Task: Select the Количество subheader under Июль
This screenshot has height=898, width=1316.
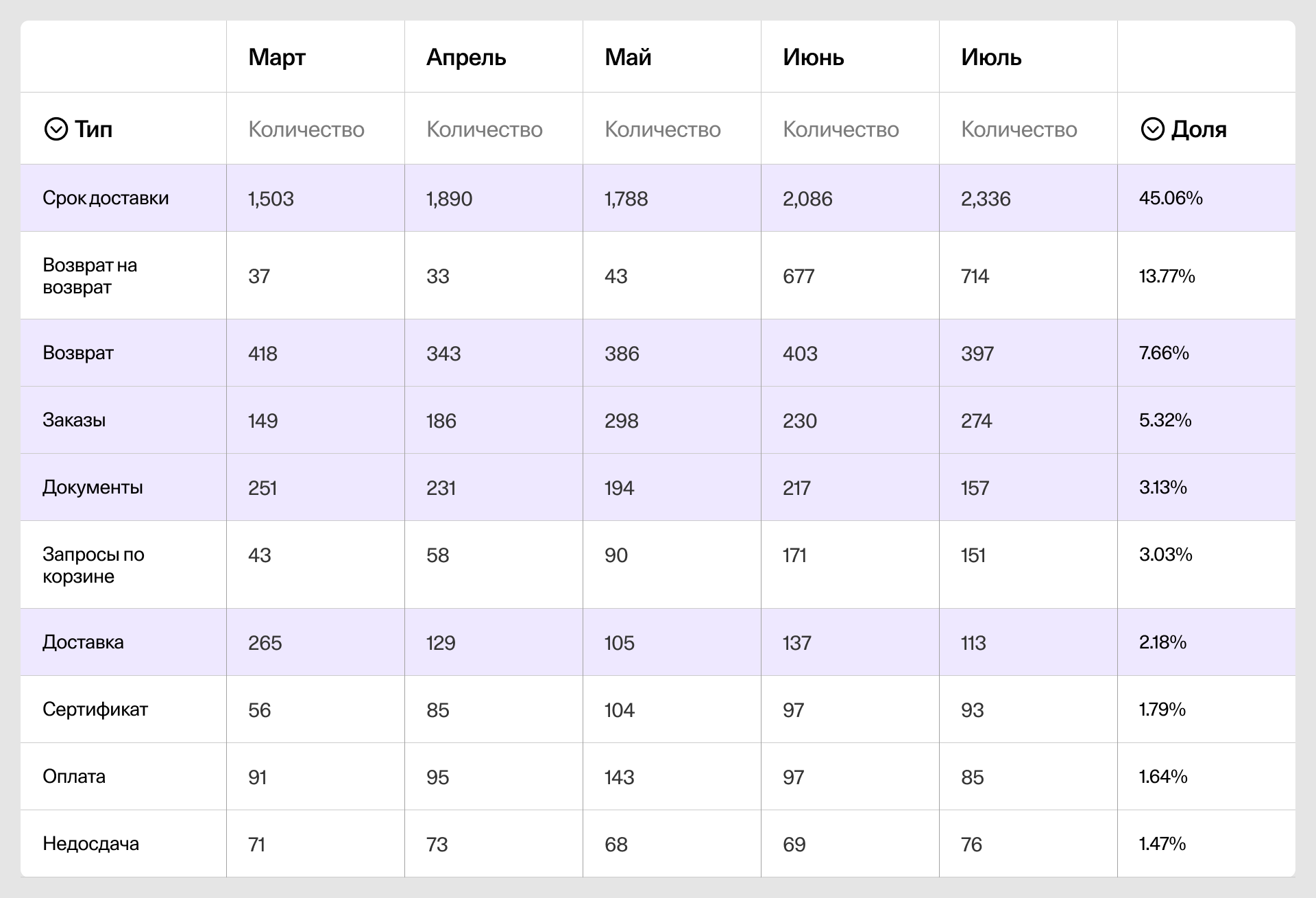Action: click(1019, 130)
